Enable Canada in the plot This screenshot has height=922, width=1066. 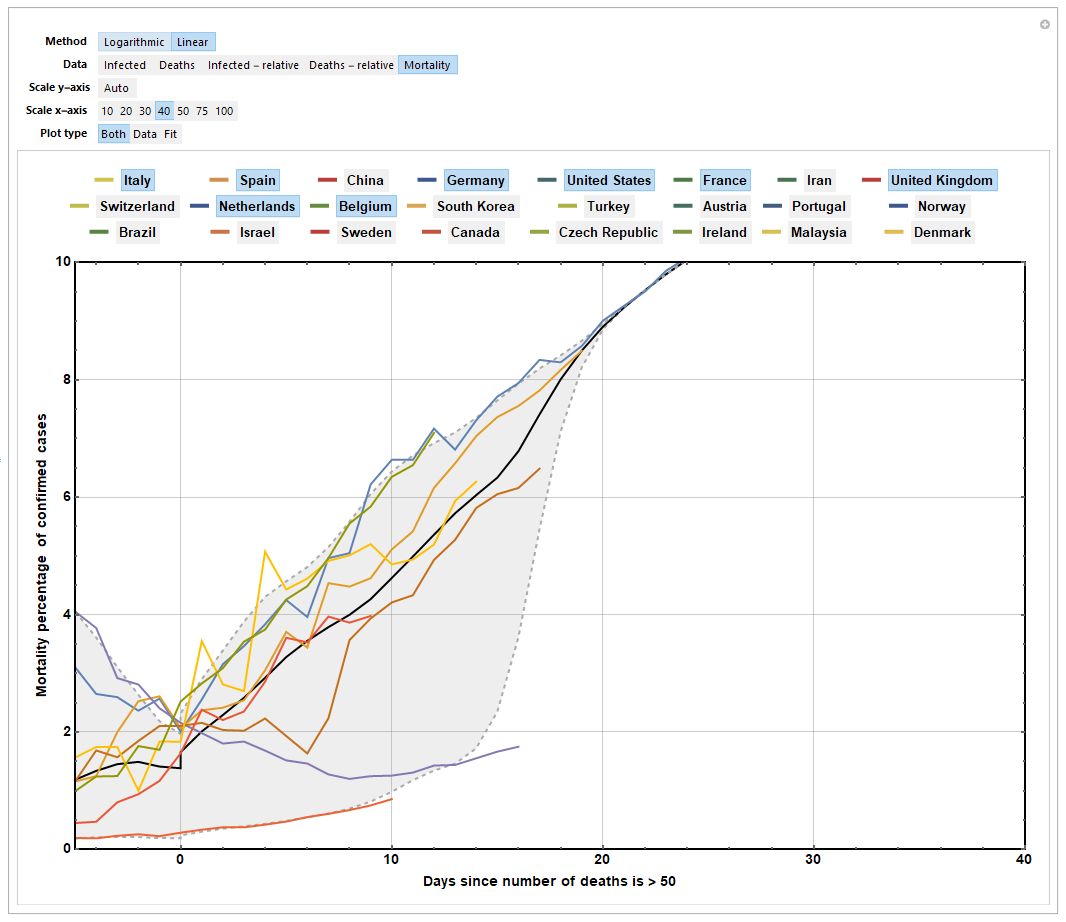[x=476, y=233]
